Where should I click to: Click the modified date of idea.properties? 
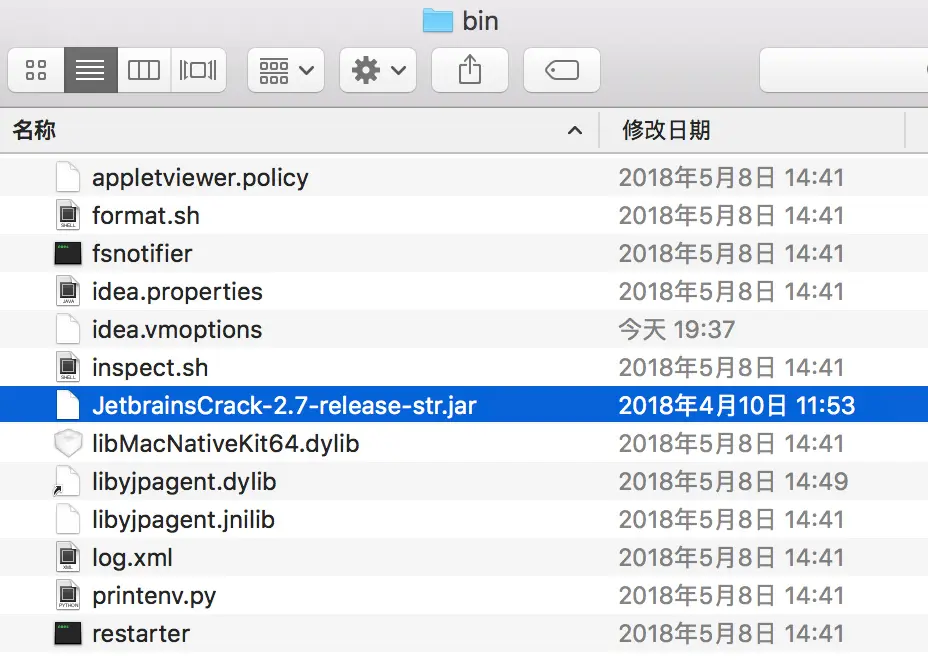coord(731,292)
